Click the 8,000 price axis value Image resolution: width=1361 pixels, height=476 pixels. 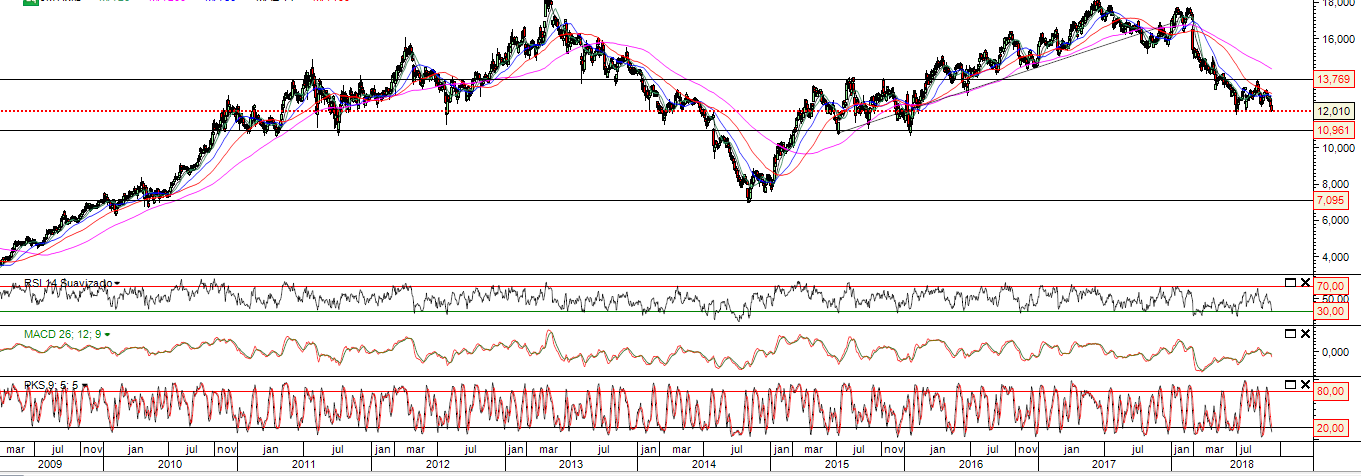[1336, 184]
